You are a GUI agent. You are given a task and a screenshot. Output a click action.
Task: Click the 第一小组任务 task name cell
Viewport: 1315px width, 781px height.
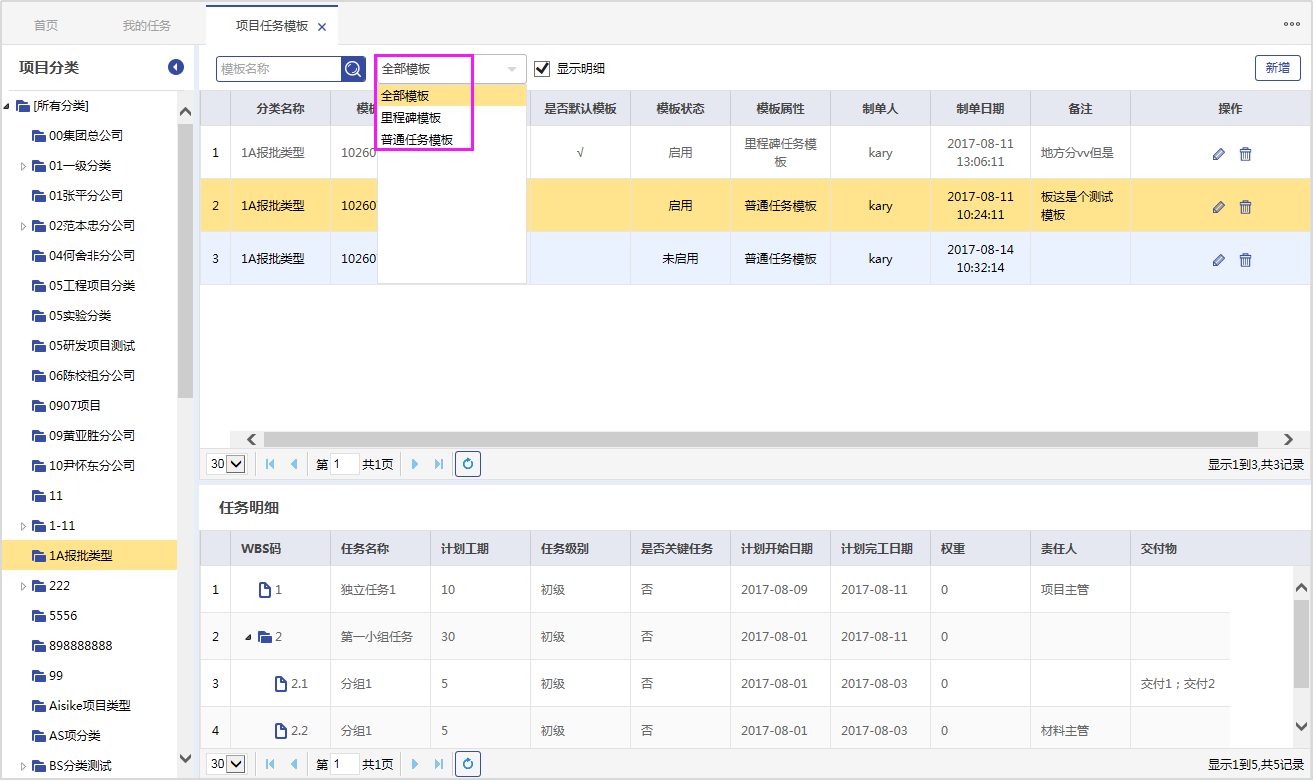[380, 637]
